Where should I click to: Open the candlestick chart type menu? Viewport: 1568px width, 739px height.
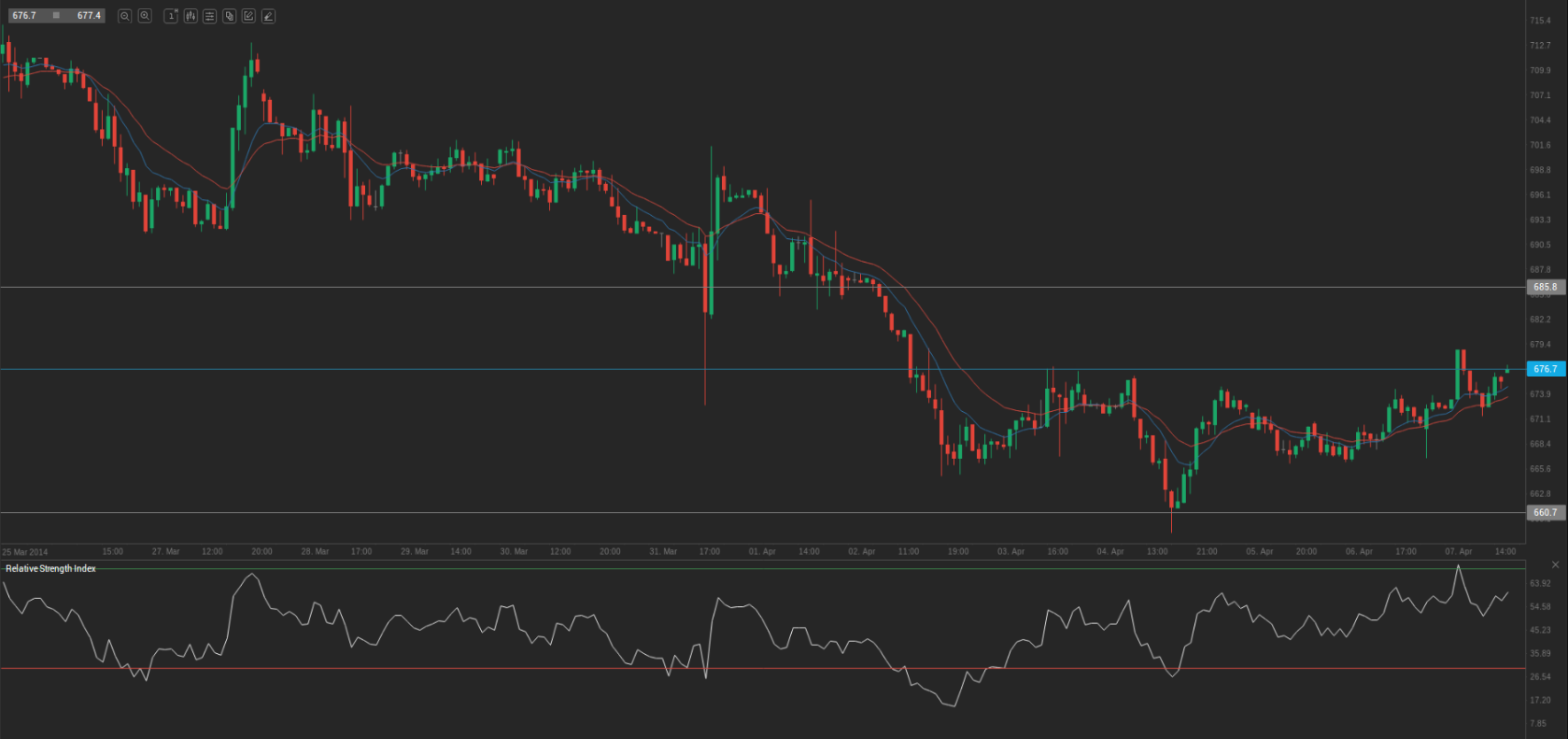(191, 16)
